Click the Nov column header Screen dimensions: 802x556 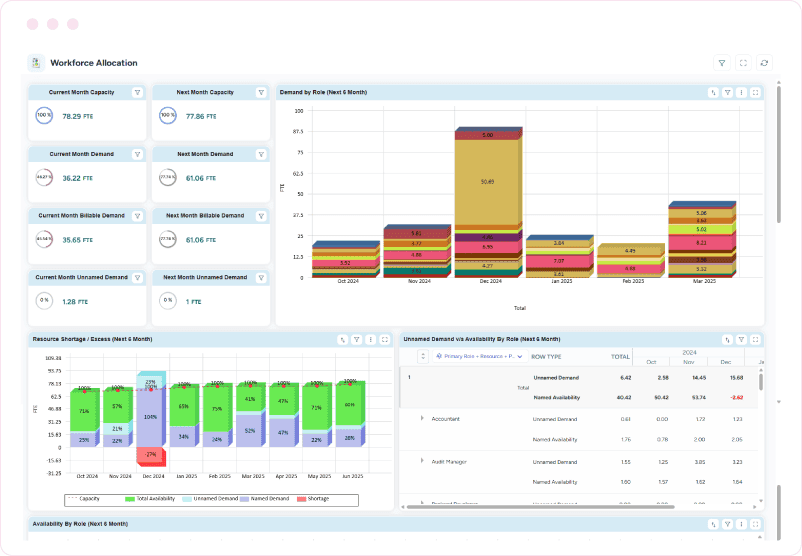[x=689, y=362]
